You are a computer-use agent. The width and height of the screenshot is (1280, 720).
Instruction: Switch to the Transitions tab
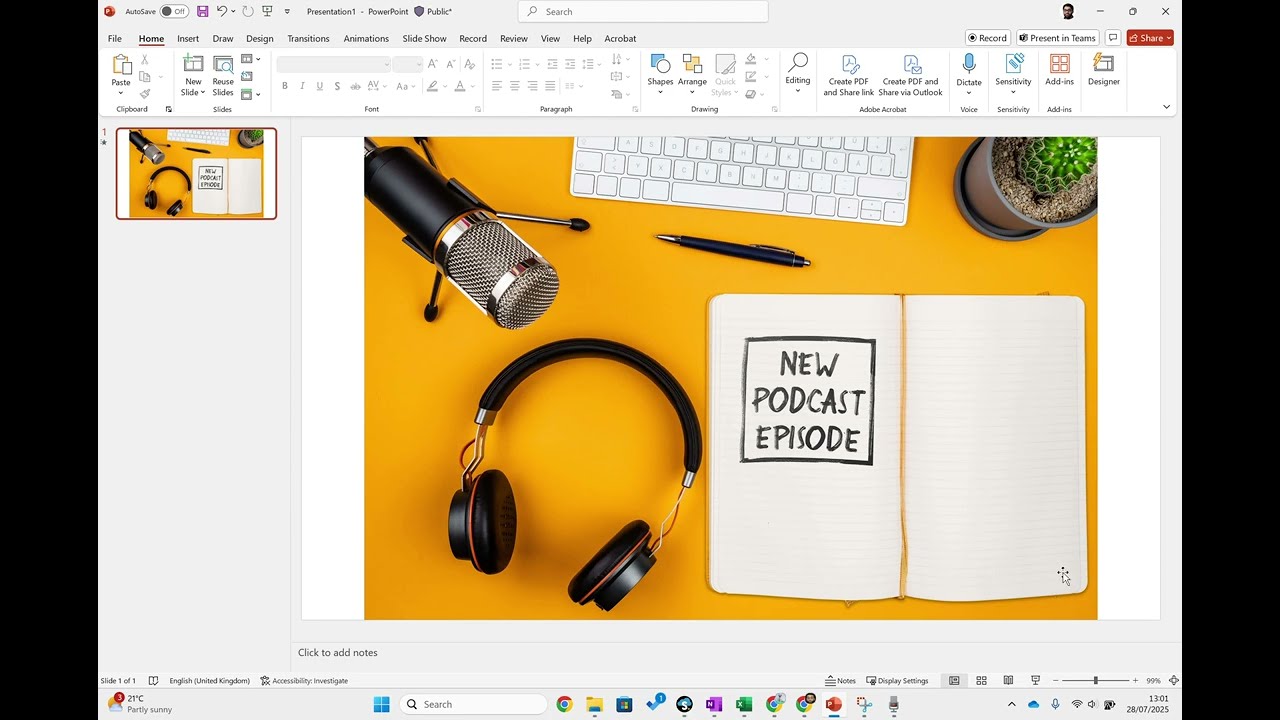308,39
